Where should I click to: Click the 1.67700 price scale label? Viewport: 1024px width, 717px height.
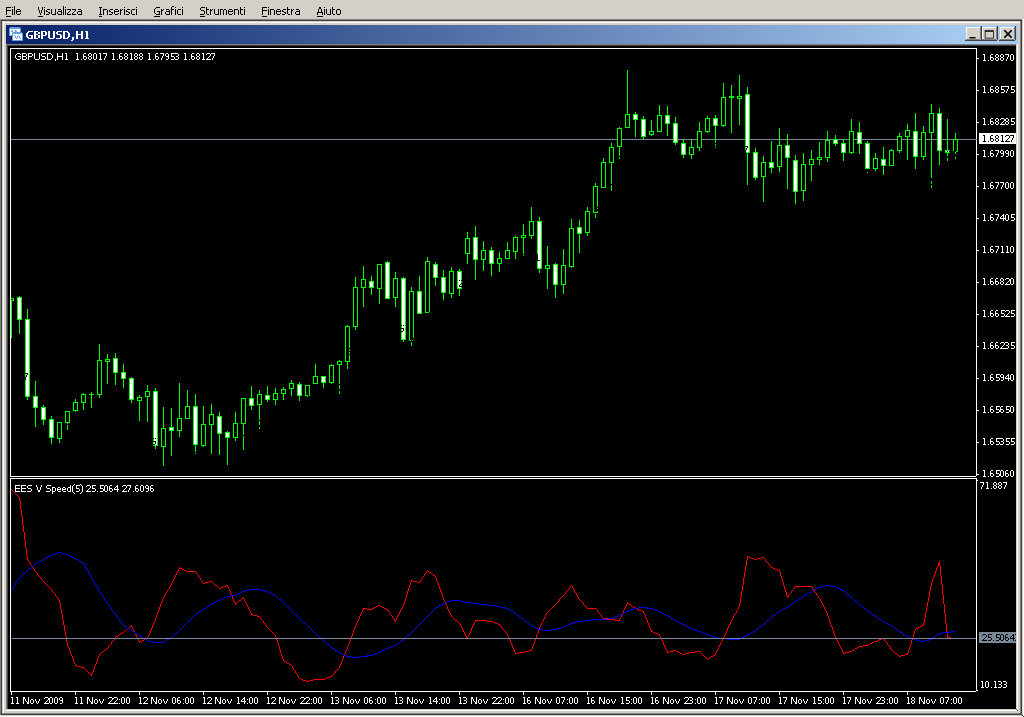pyautogui.click(x=999, y=185)
